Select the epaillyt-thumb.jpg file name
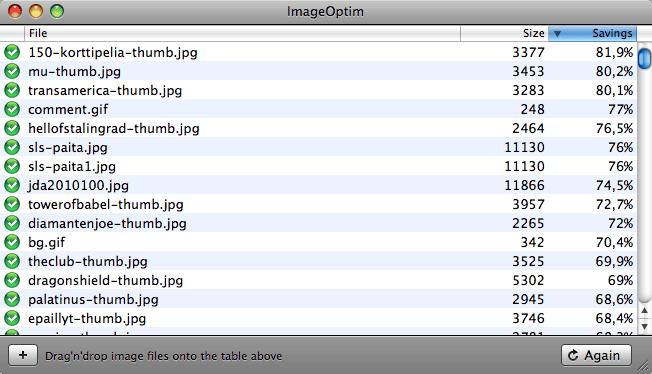Image resolution: width=652 pixels, height=374 pixels. tap(87, 319)
